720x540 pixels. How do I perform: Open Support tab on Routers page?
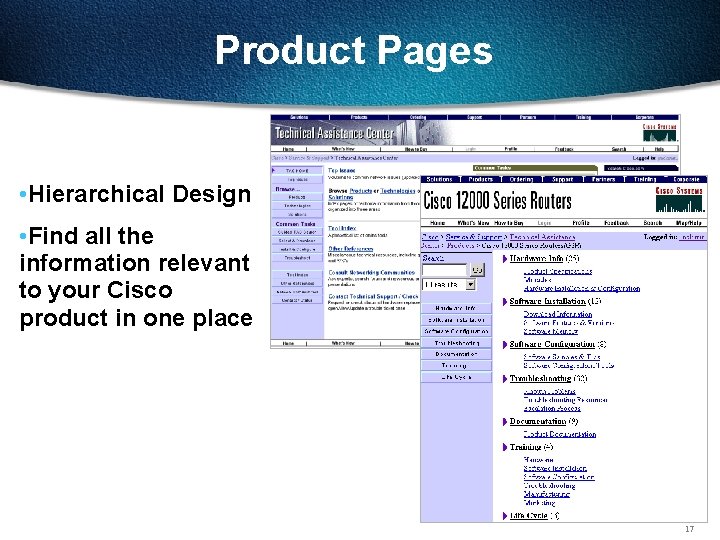coord(562,179)
